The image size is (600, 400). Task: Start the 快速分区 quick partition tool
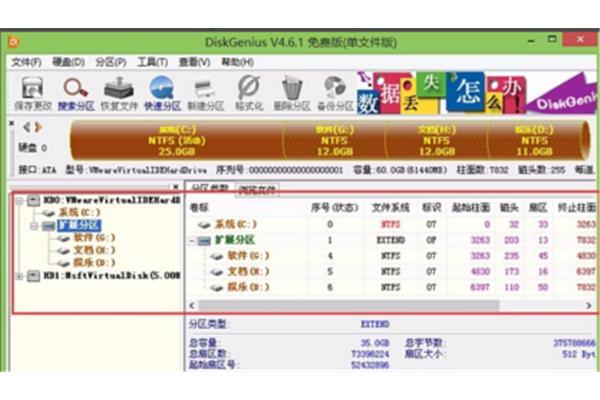(162, 94)
